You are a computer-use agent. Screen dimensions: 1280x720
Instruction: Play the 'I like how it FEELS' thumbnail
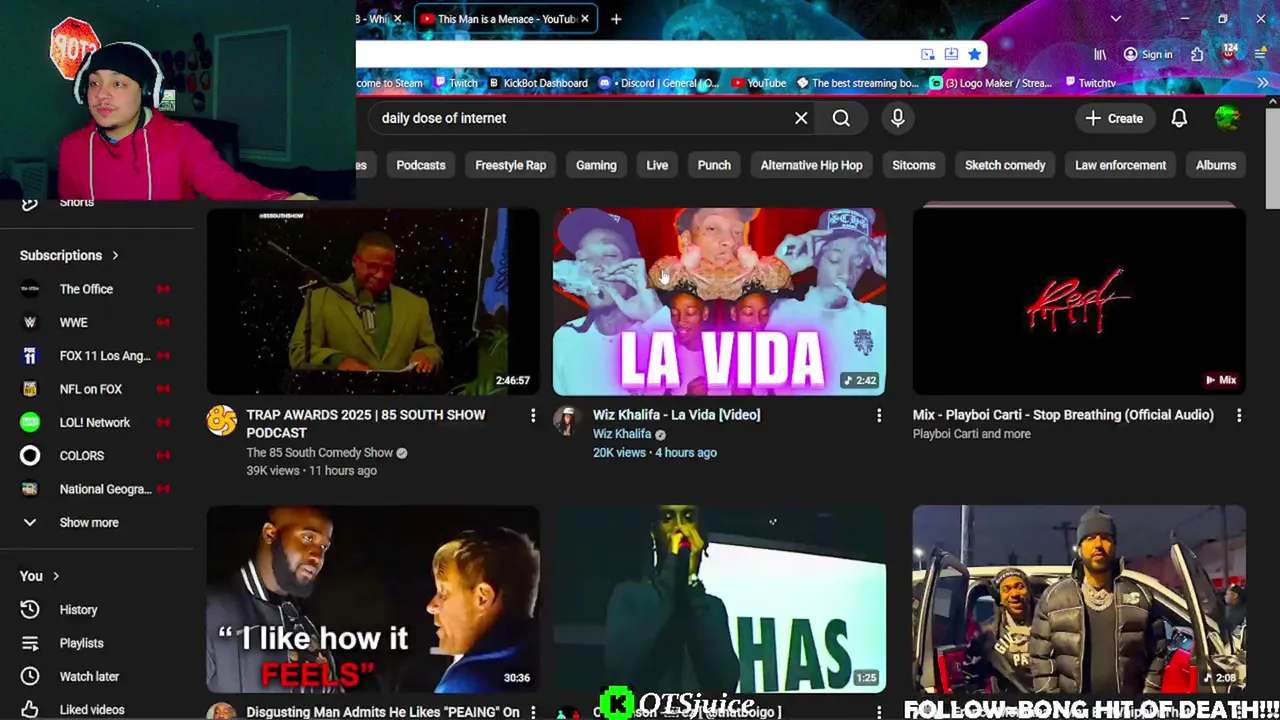point(373,599)
